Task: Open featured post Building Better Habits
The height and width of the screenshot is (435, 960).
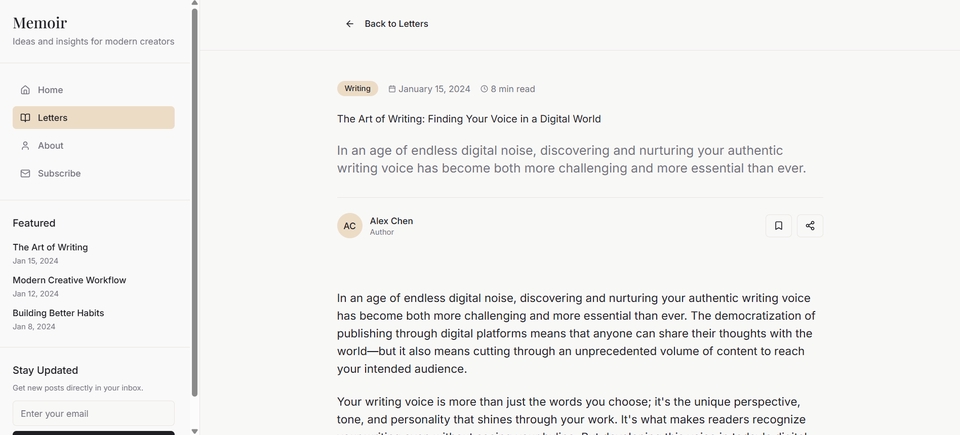Action: (58, 313)
